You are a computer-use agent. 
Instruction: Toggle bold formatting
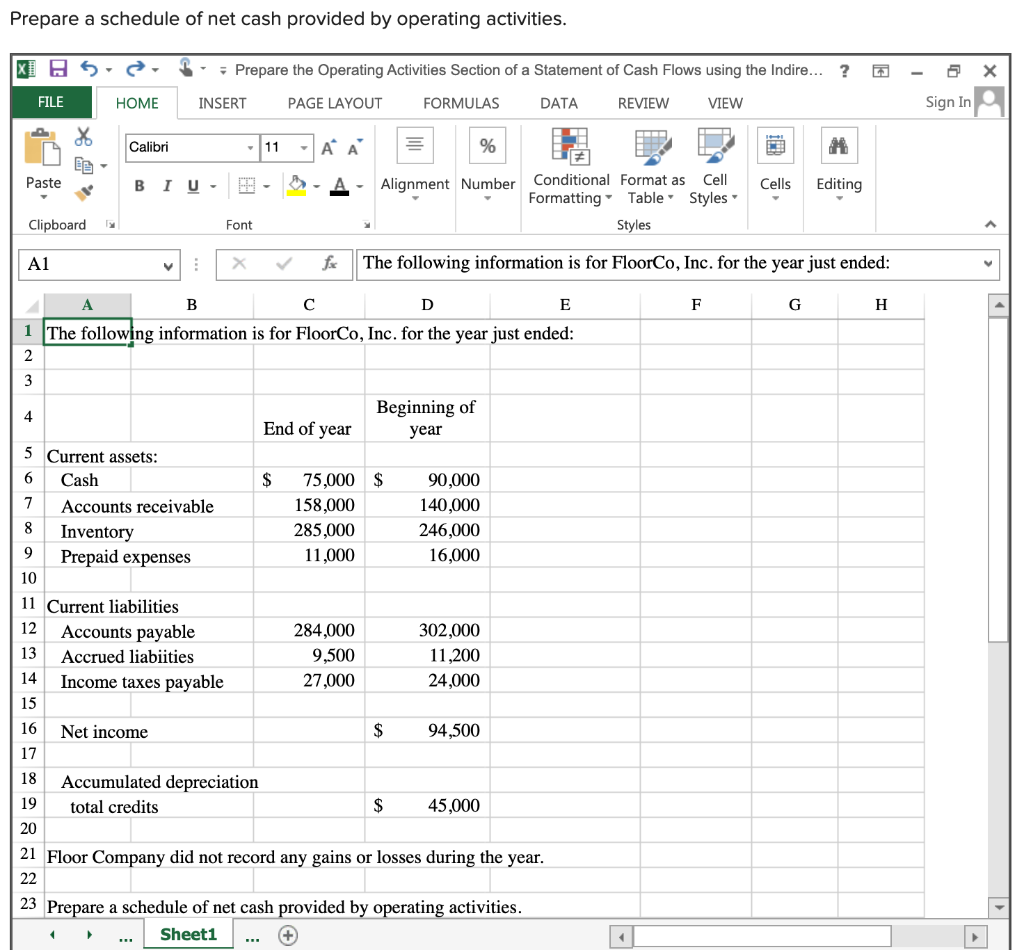(x=138, y=186)
